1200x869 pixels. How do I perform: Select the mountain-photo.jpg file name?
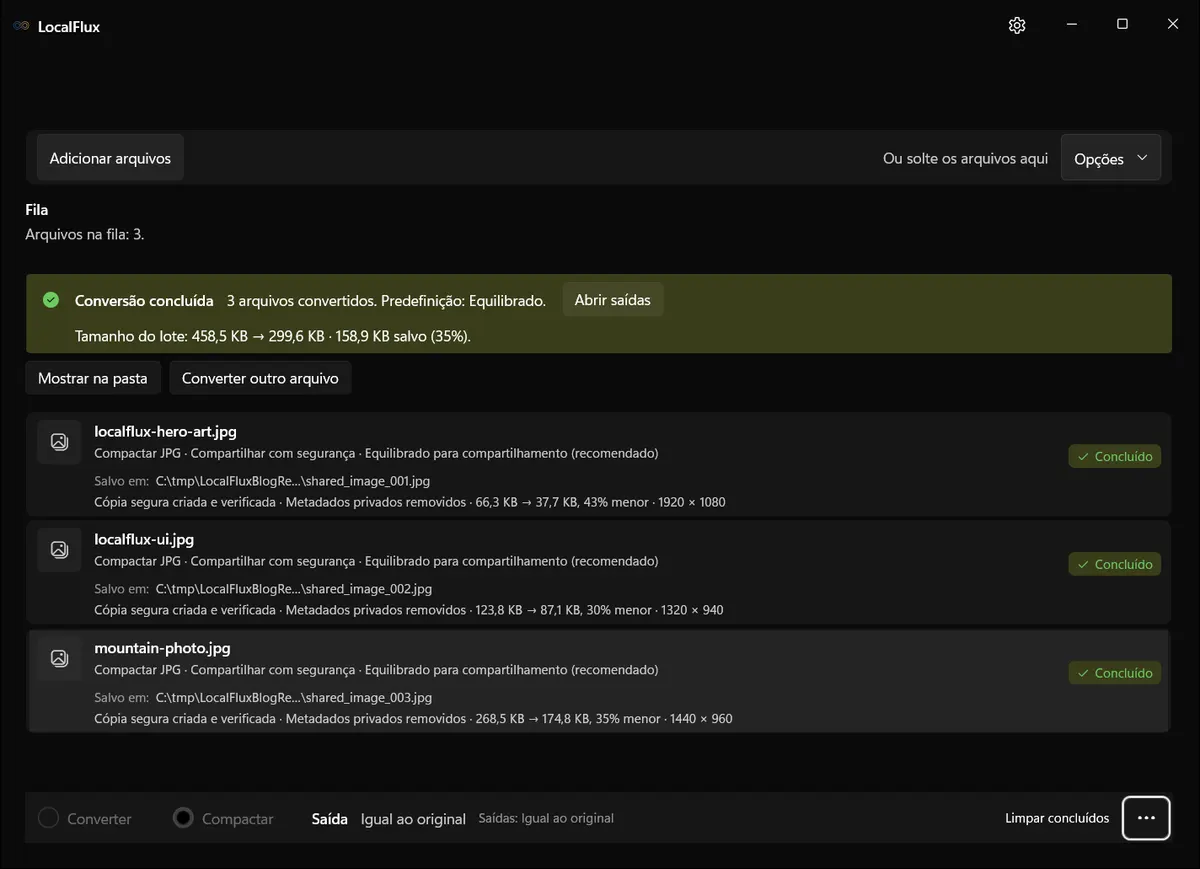tap(162, 648)
